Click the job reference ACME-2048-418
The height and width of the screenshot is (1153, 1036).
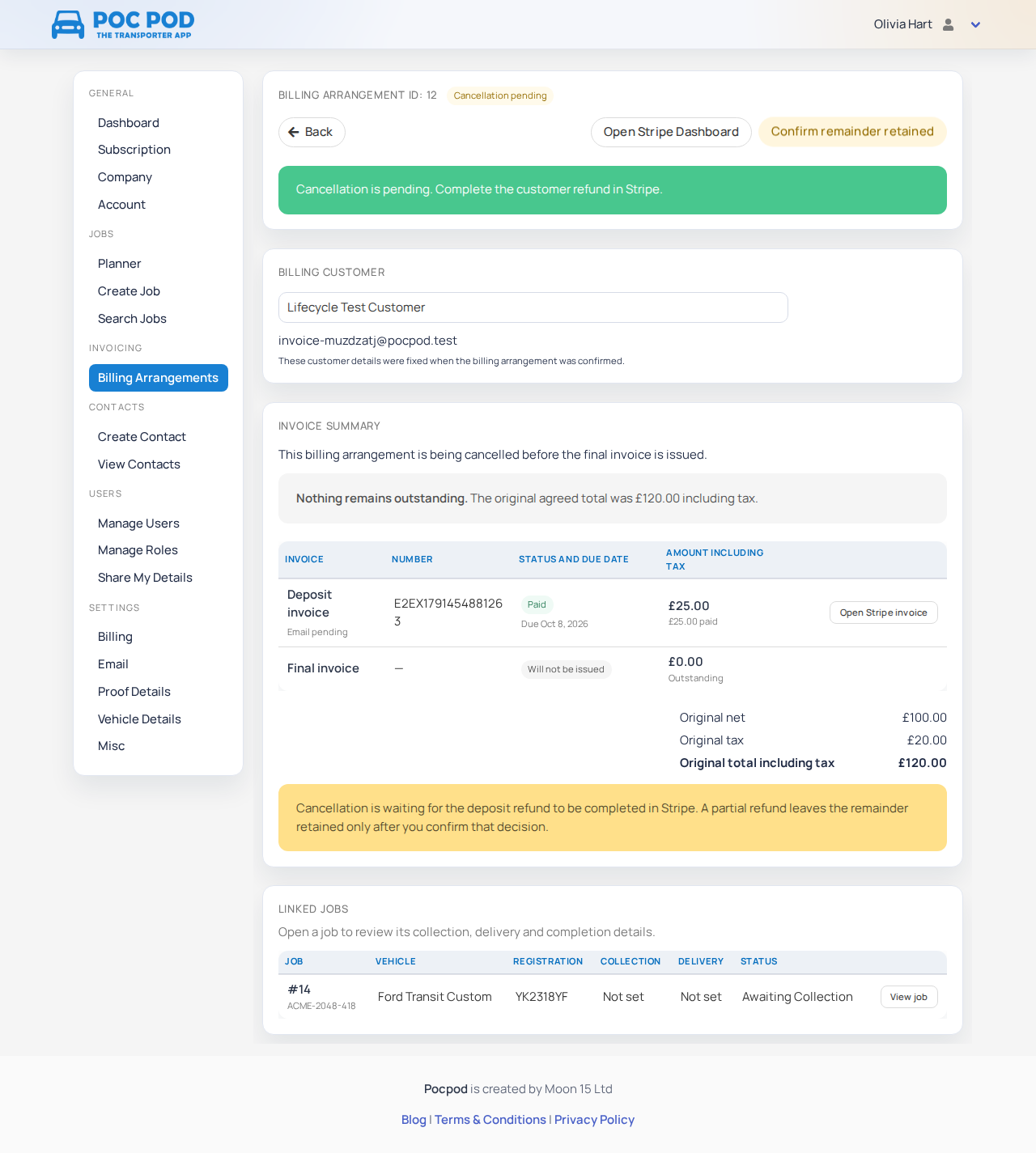[321, 1007]
